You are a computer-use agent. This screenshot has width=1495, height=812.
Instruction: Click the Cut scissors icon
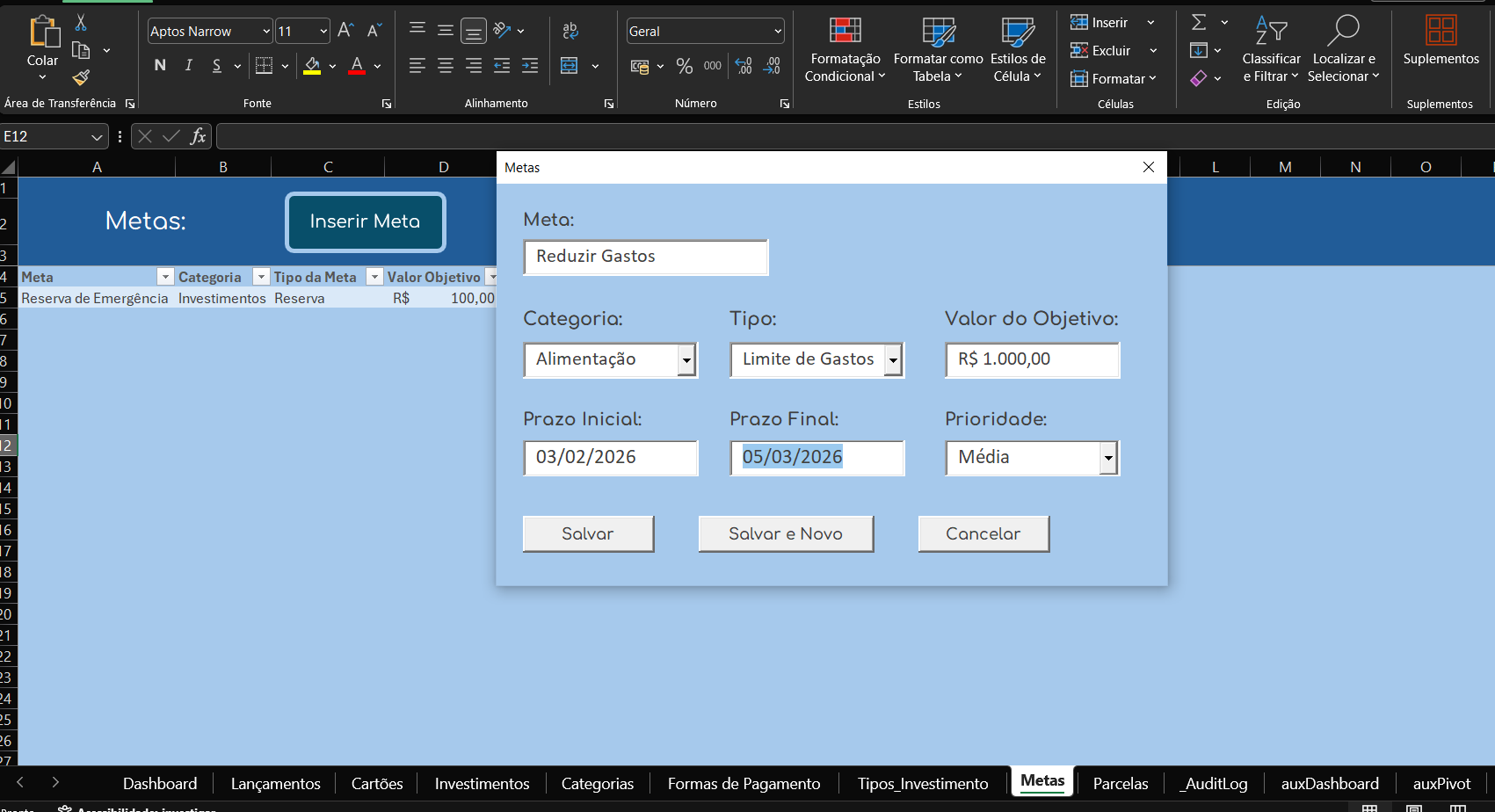point(81,23)
